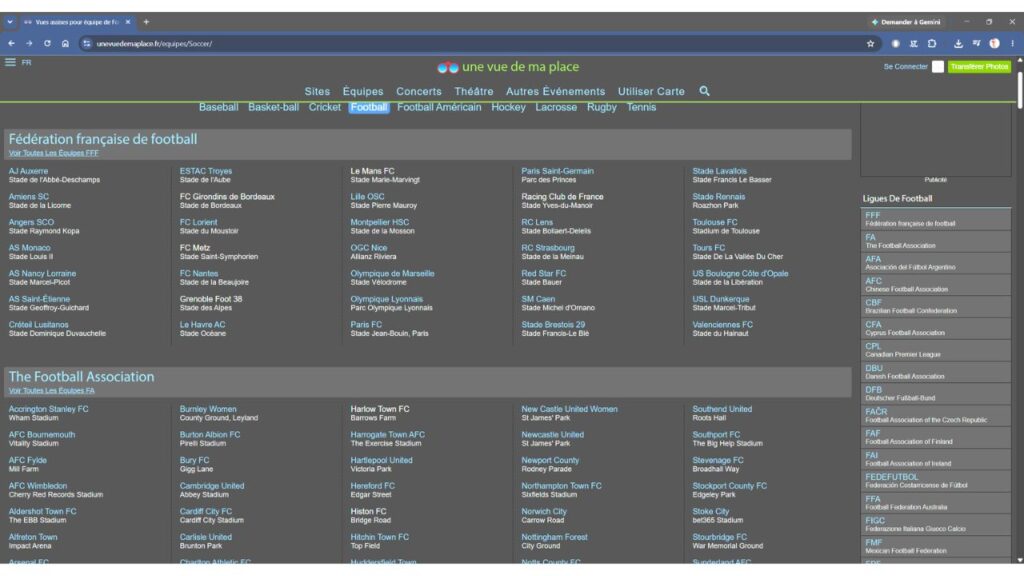Open Olympique de Marseille team link

pyautogui.click(x=392, y=274)
